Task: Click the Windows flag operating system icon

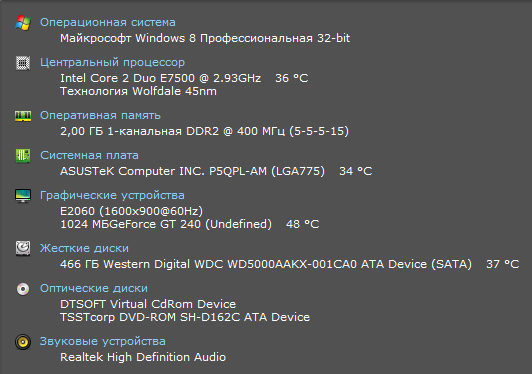Action: pos(23,23)
